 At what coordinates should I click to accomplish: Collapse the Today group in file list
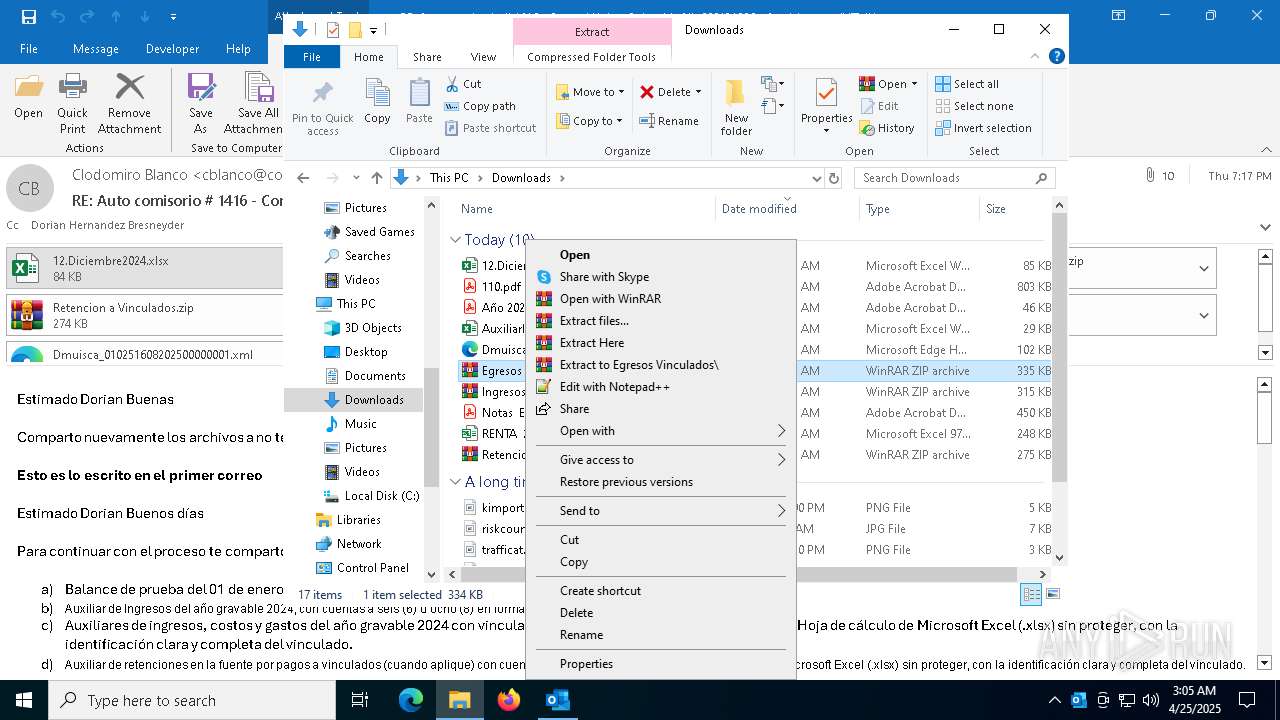point(455,240)
